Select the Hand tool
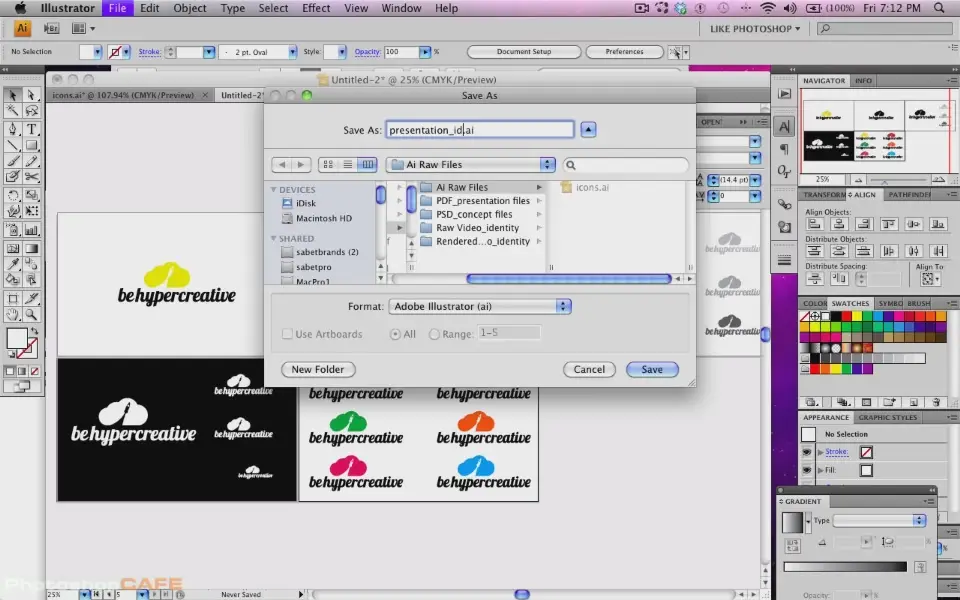 13,315
